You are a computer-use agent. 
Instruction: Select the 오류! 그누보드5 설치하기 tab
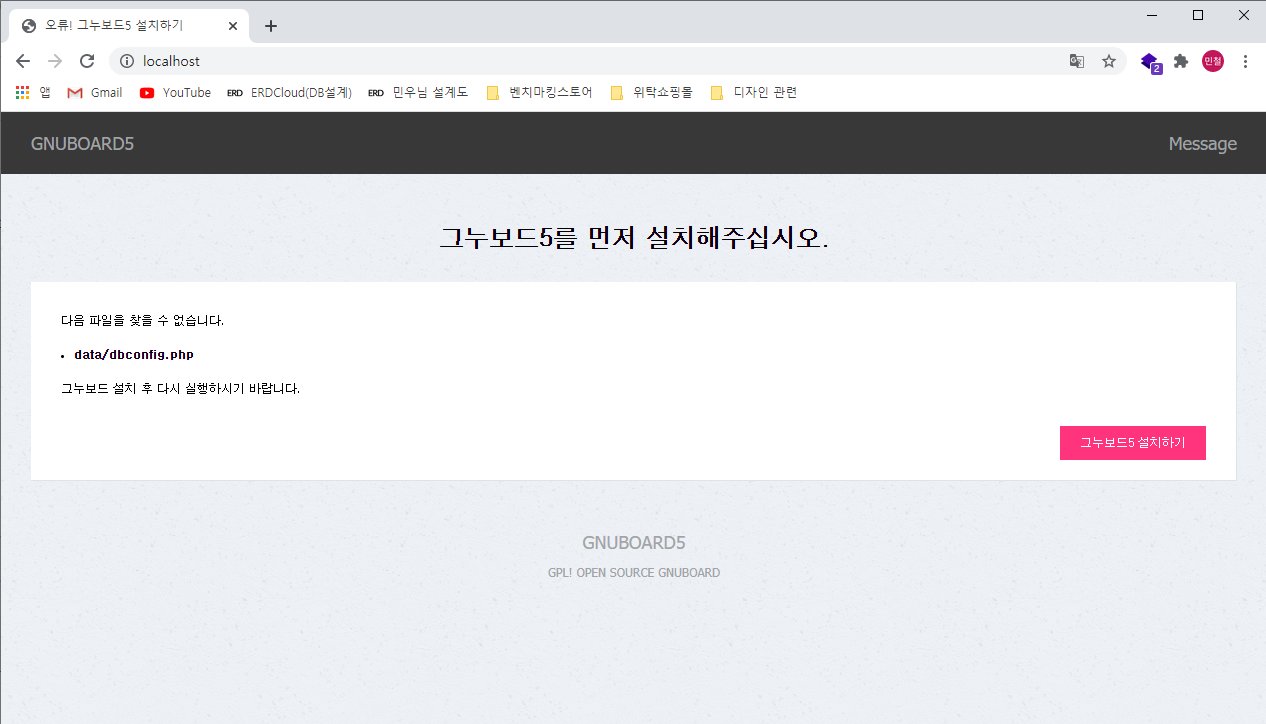(x=130, y=26)
